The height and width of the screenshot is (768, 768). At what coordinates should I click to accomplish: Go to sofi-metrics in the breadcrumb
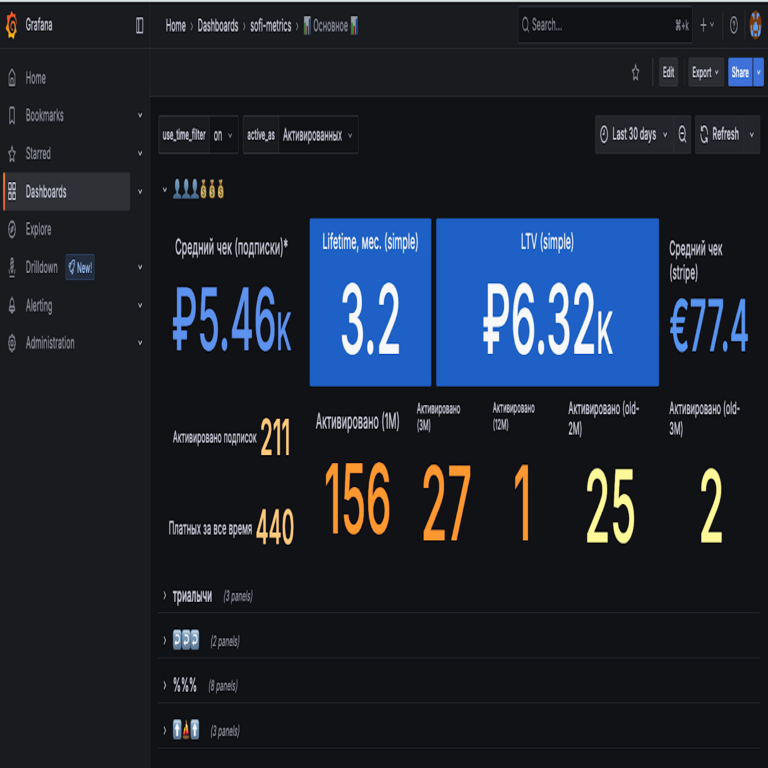(270, 26)
